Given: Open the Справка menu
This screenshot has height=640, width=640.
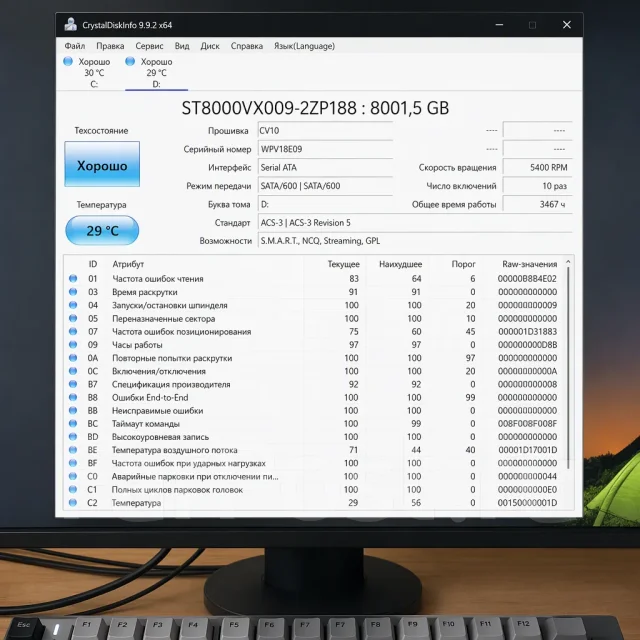Looking at the screenshot, I should pos(247,46).
